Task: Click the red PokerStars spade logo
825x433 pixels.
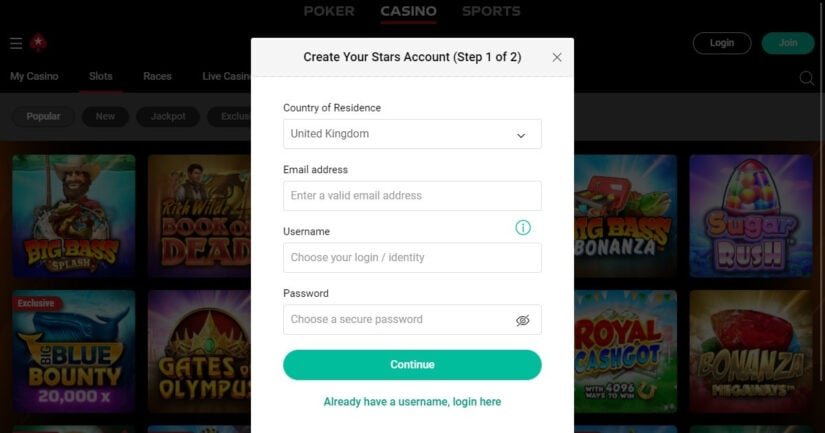Action: (x=38, y=43)
